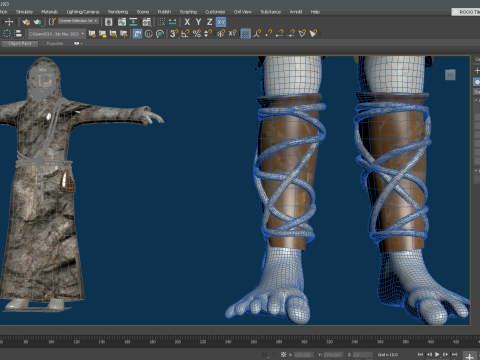Toggle the selection lock icon

coord(274,354)
